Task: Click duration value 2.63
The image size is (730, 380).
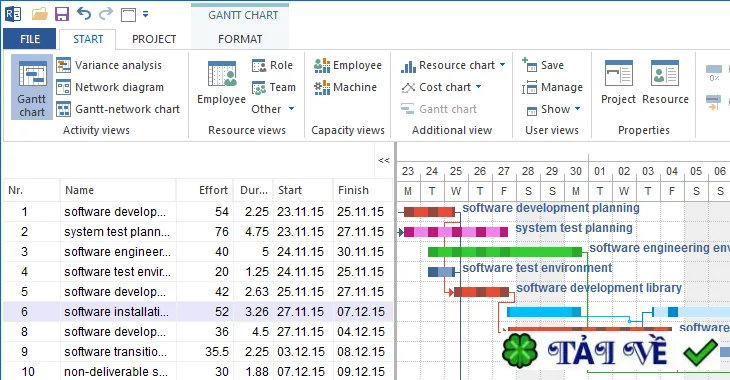Action: [x=257, y=292]
